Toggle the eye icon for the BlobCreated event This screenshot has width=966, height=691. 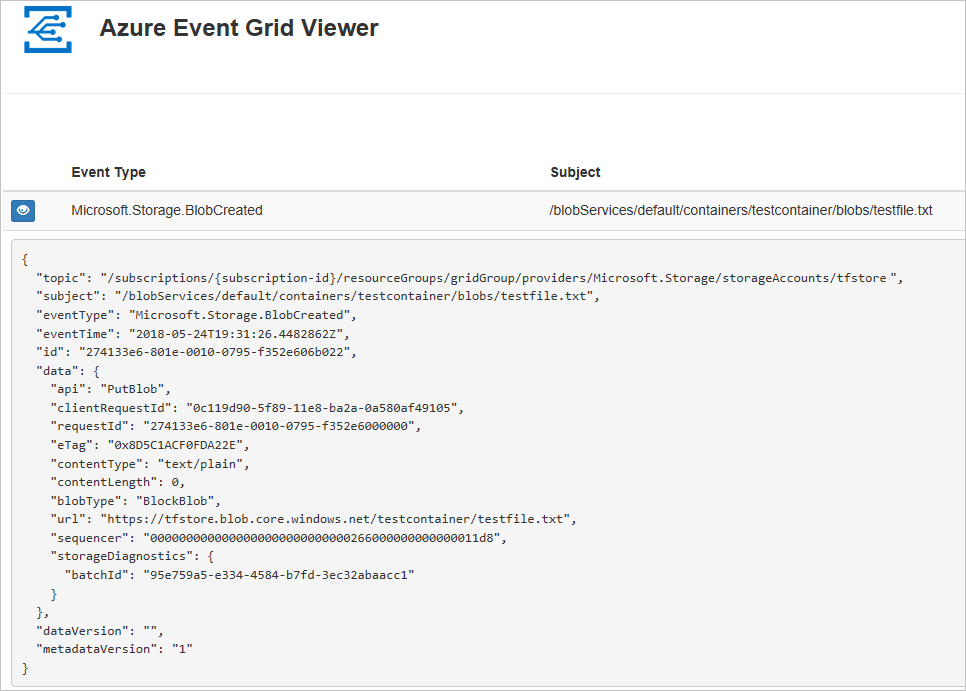(22, 210)
